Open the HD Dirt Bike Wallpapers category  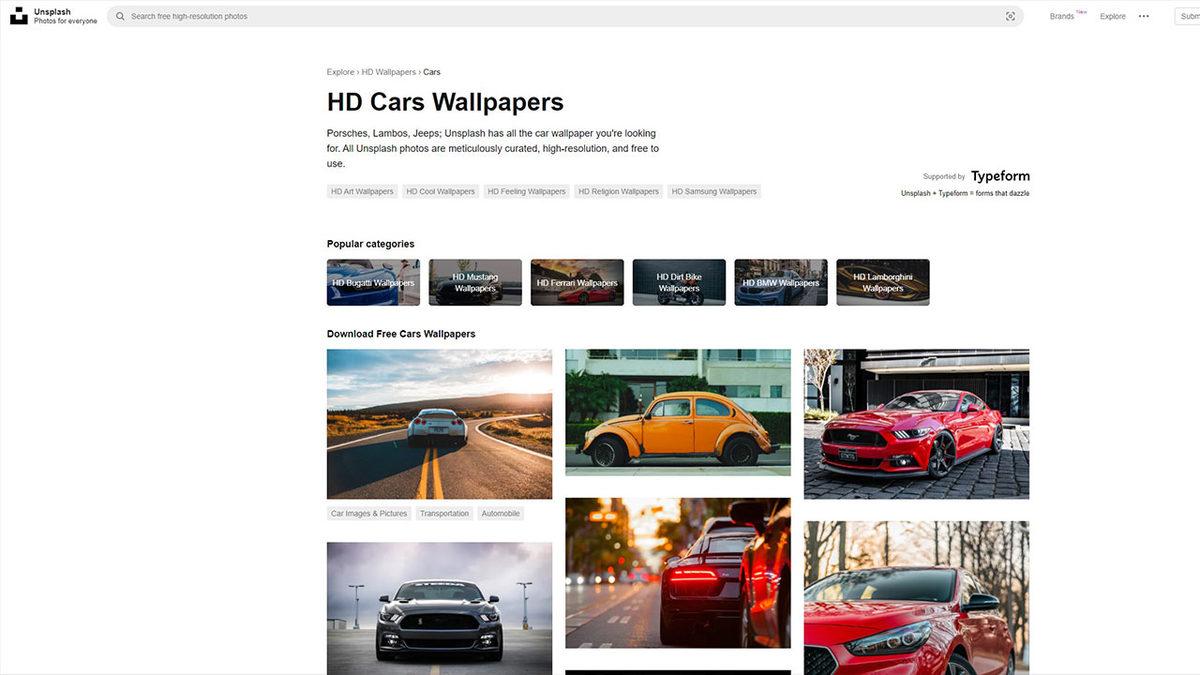[679, 282]
